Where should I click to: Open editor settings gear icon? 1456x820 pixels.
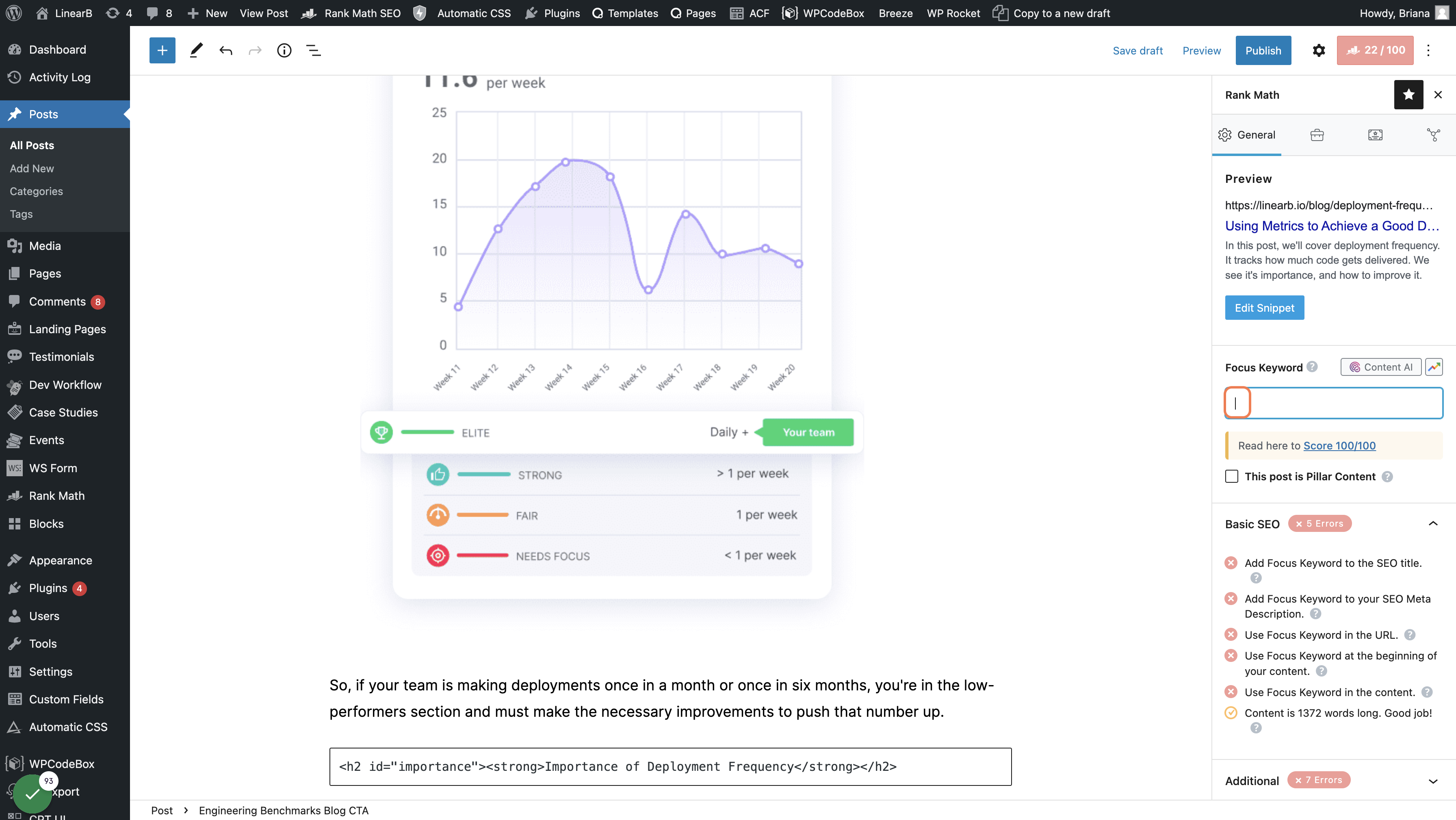1319,50
